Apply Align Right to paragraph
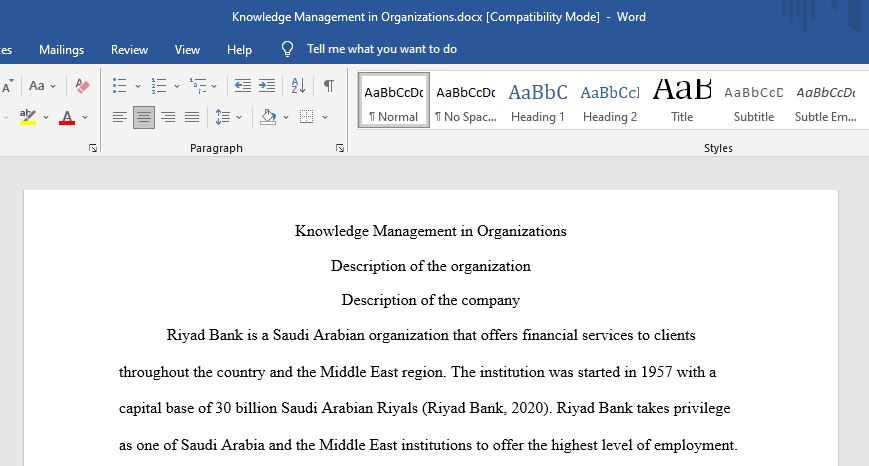This screenshot has height=466, width=869. click(x=167, y=117)
